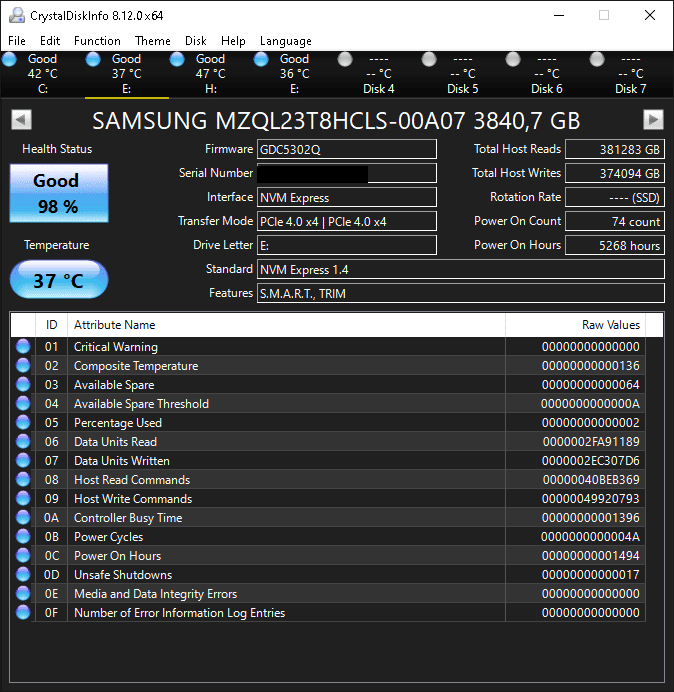Select the Unsafe Shutdowns attribute name
Viewport: 674px width, 692px height.
click(123, 575)
